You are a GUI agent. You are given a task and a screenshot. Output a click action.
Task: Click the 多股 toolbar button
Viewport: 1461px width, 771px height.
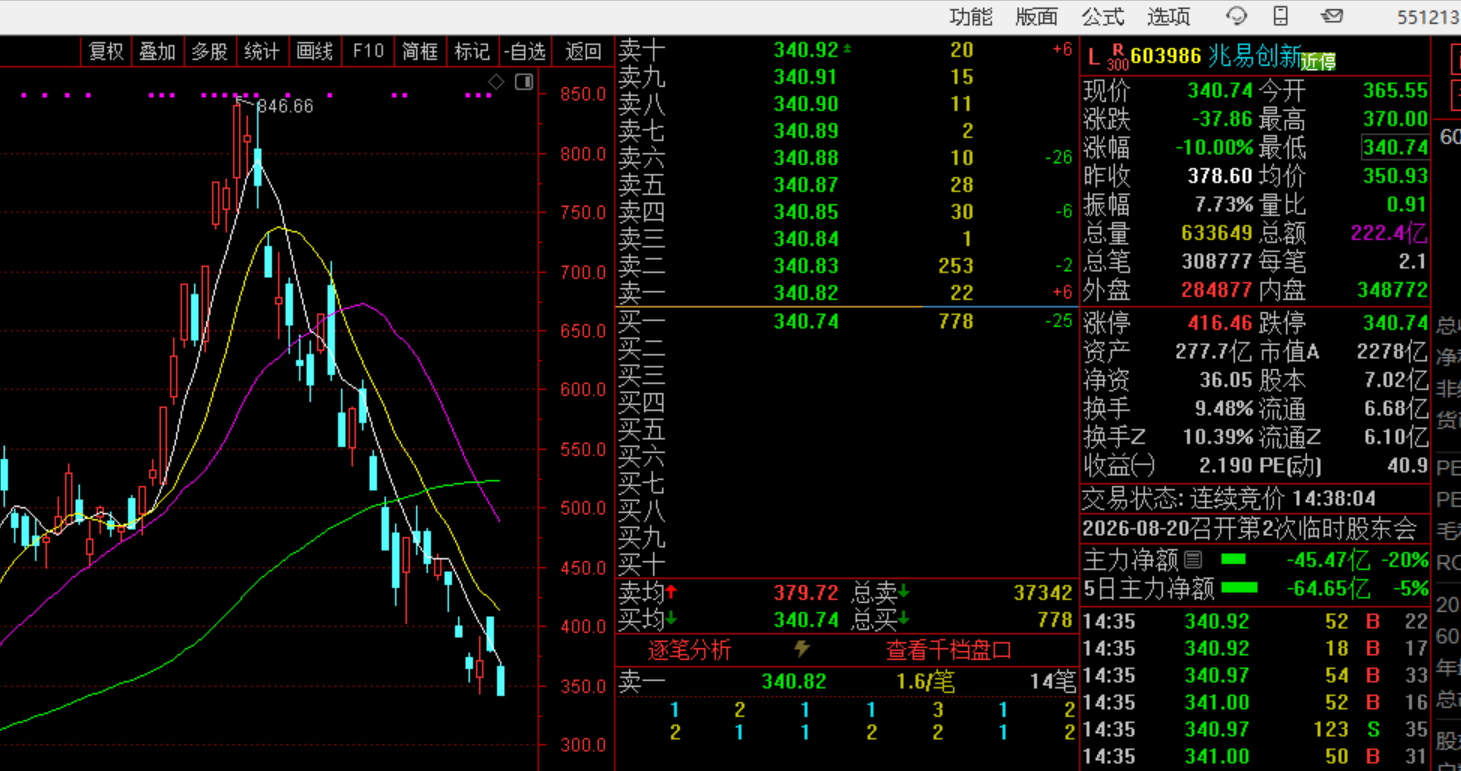click(210, 51)
